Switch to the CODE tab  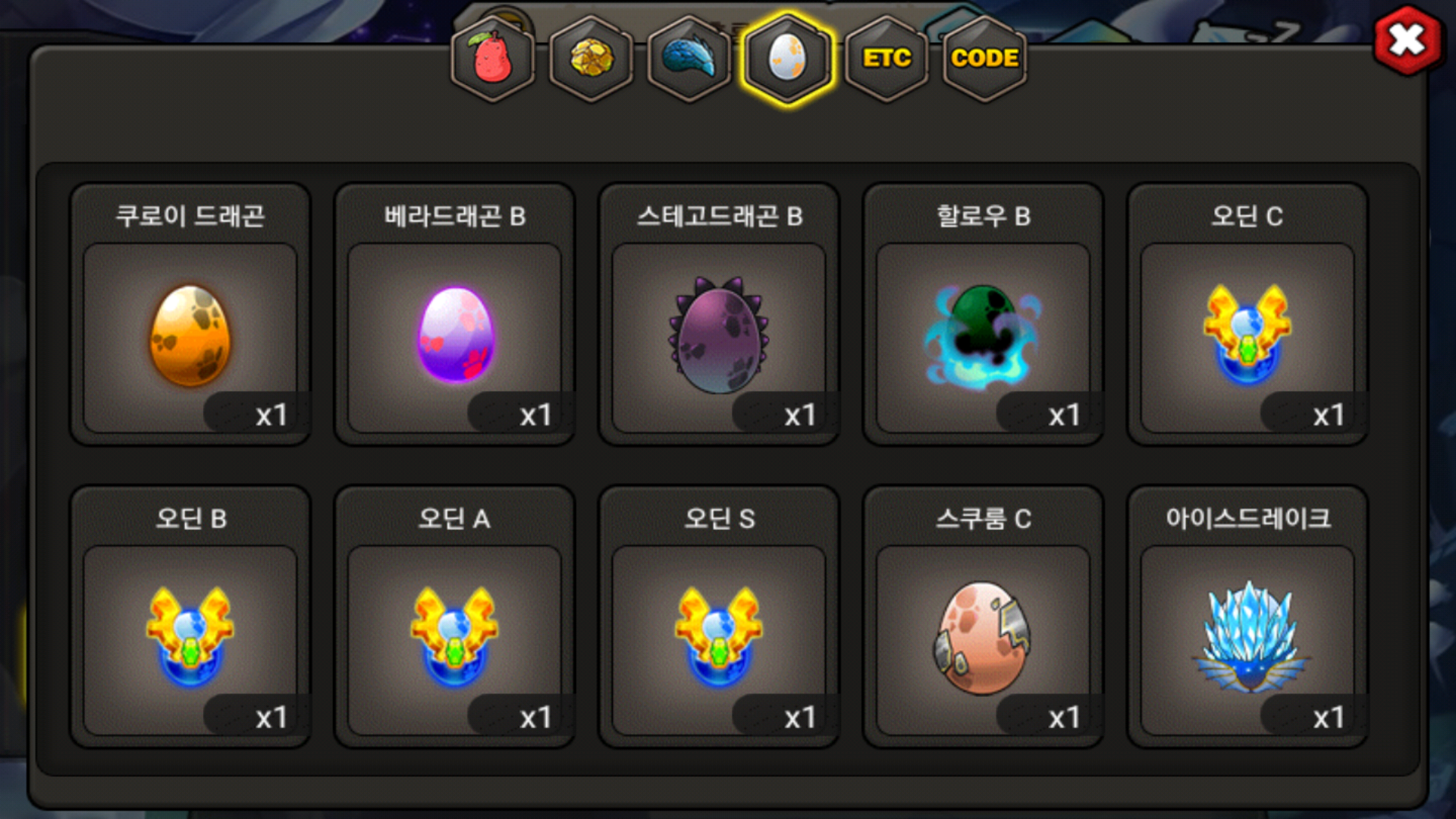point(984,58)
